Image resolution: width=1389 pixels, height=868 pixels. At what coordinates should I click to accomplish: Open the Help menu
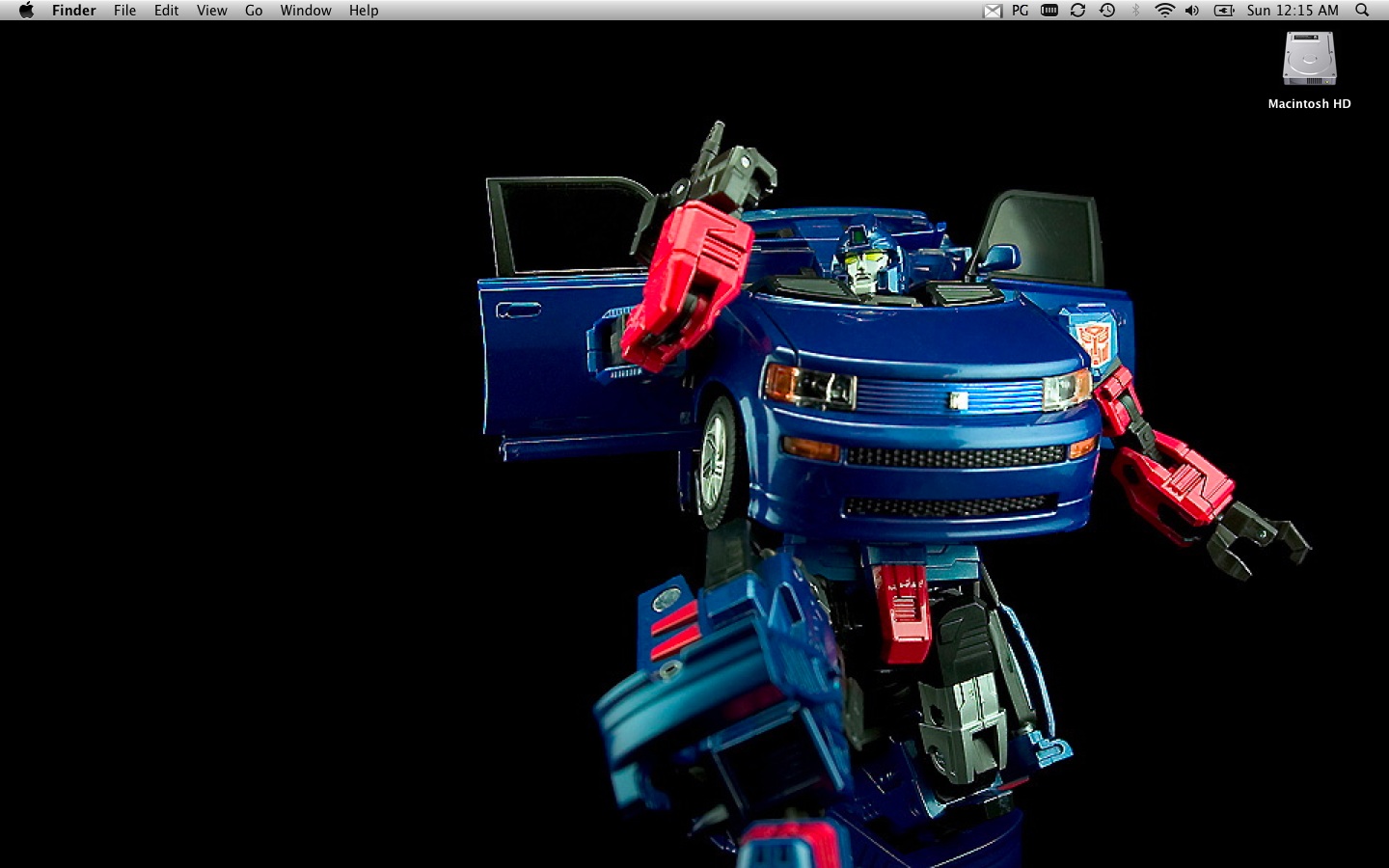364,11
